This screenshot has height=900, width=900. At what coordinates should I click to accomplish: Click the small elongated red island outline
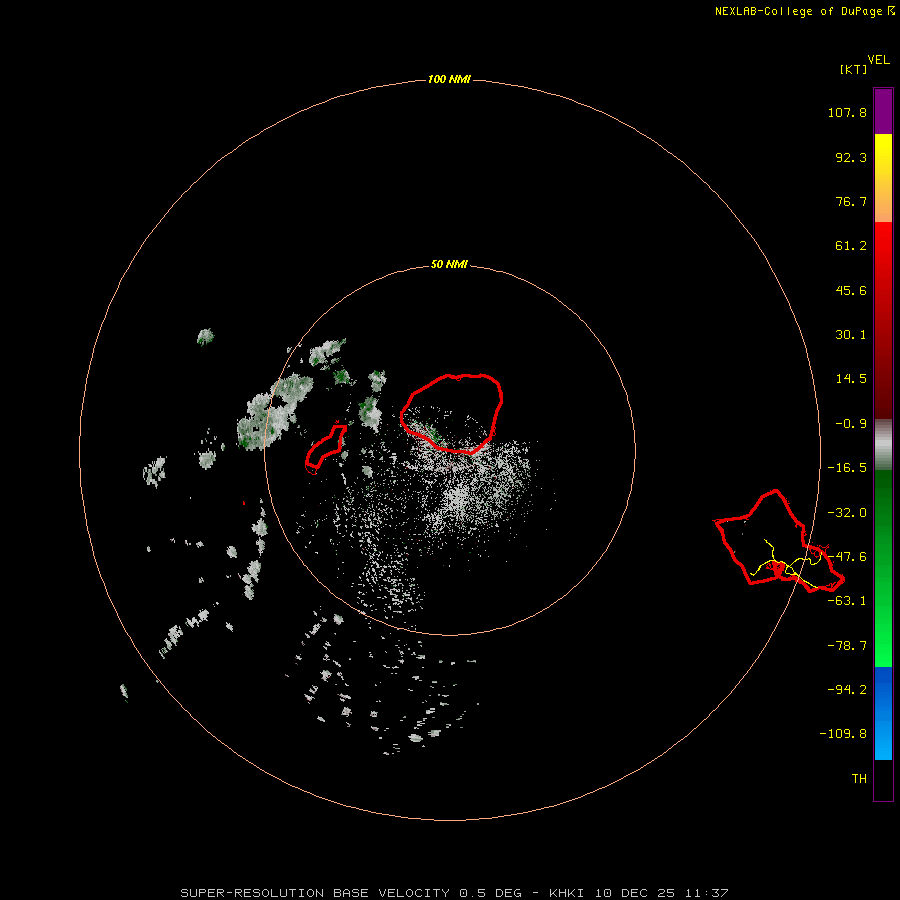coord(325,448)
